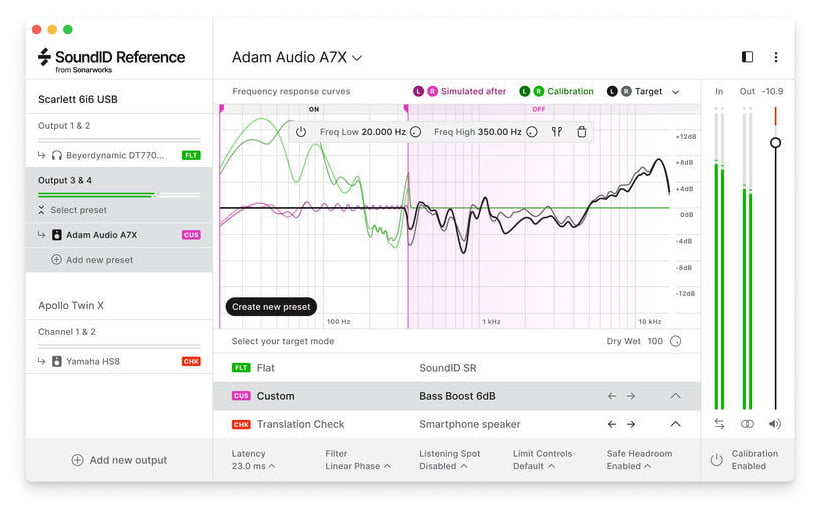Go to next Translation Check preset arrow
This screenshot has width=820, height=515.
[631, 424]
